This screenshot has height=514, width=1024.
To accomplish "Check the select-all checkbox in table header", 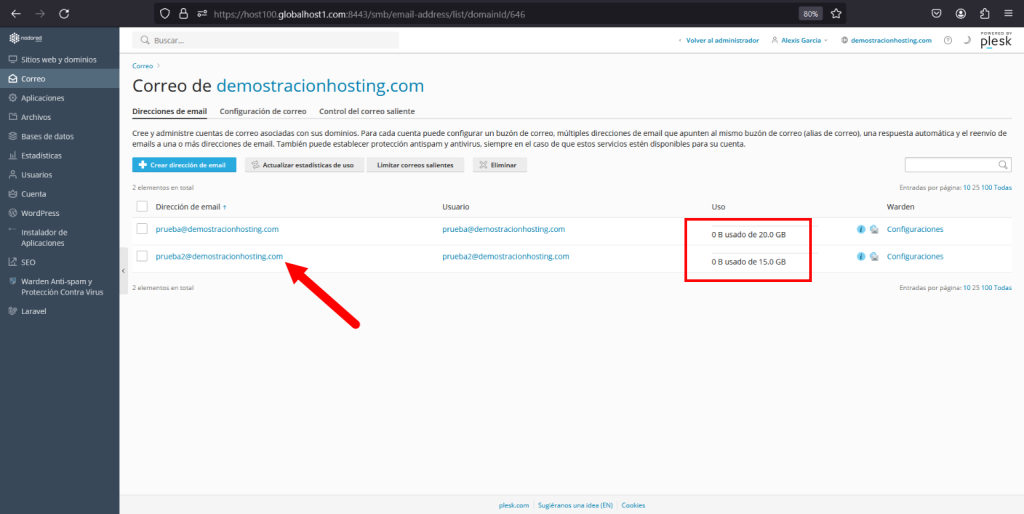I will click(142, 206).
